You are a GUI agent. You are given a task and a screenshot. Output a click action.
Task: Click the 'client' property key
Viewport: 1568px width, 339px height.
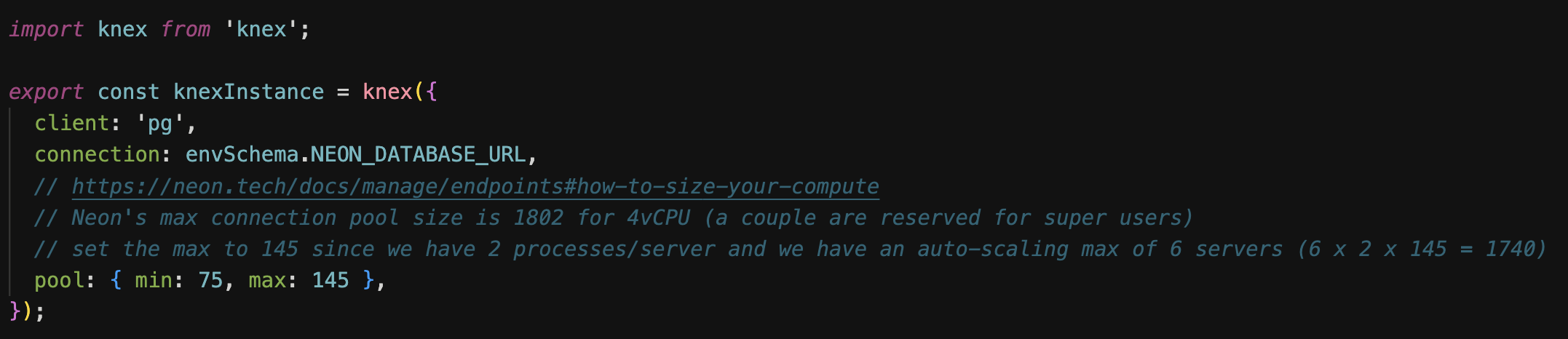71,123
